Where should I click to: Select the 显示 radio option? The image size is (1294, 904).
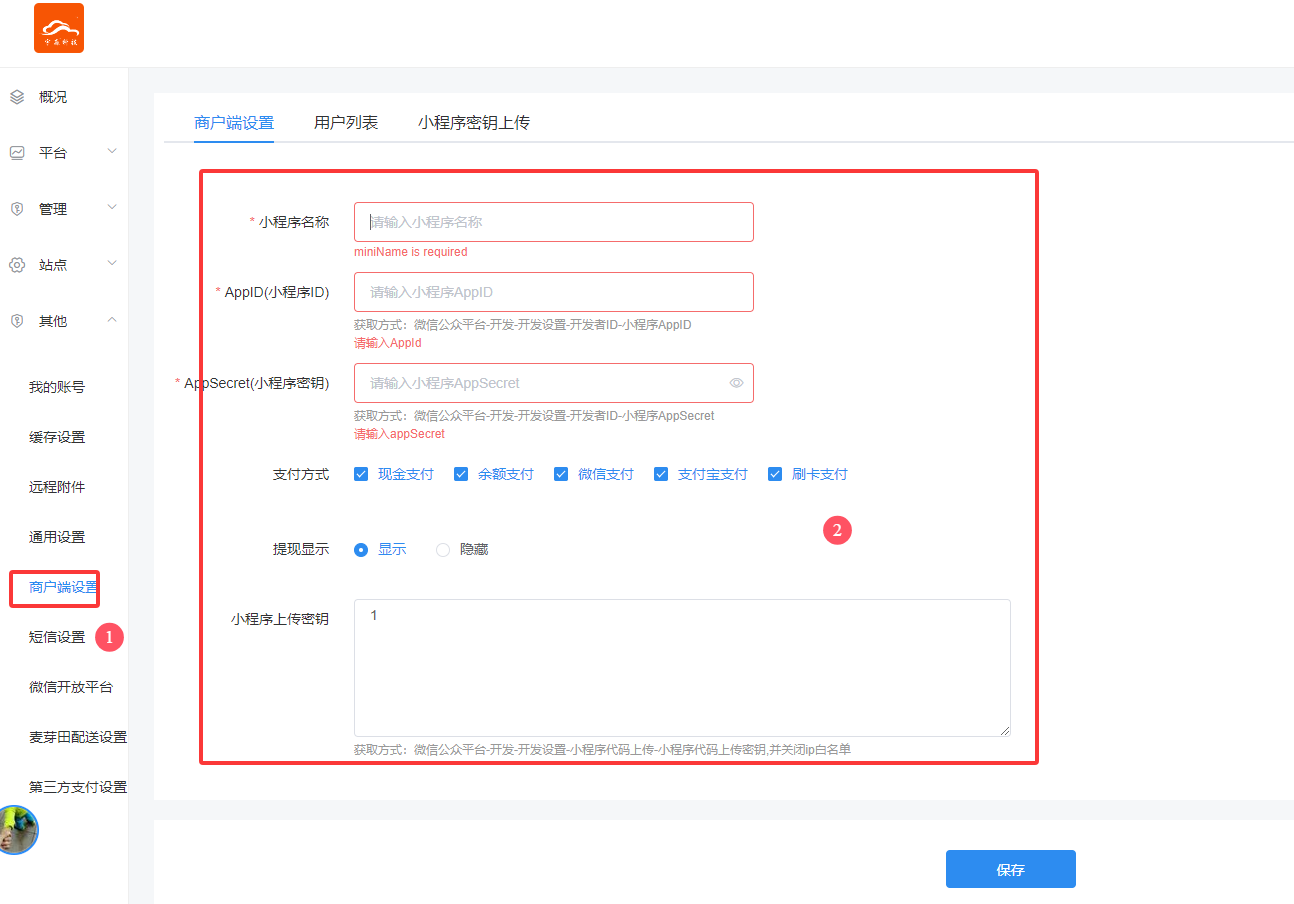(x=361, y=549)
